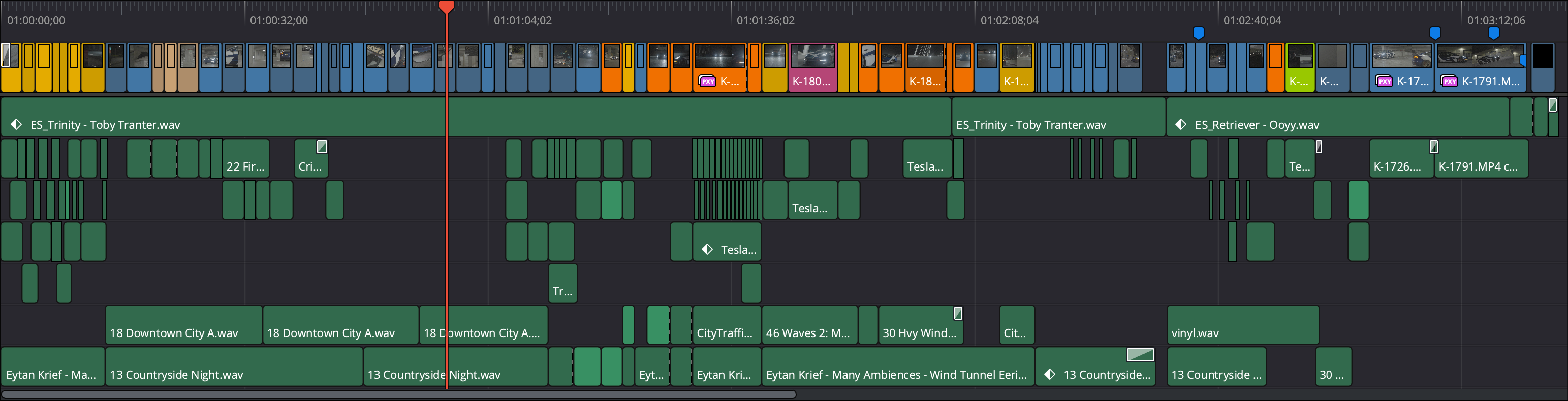1568x401 pixels.
Task: Click timecode 01:01:36;02 on the ruler
Action: tap(766, 21)
